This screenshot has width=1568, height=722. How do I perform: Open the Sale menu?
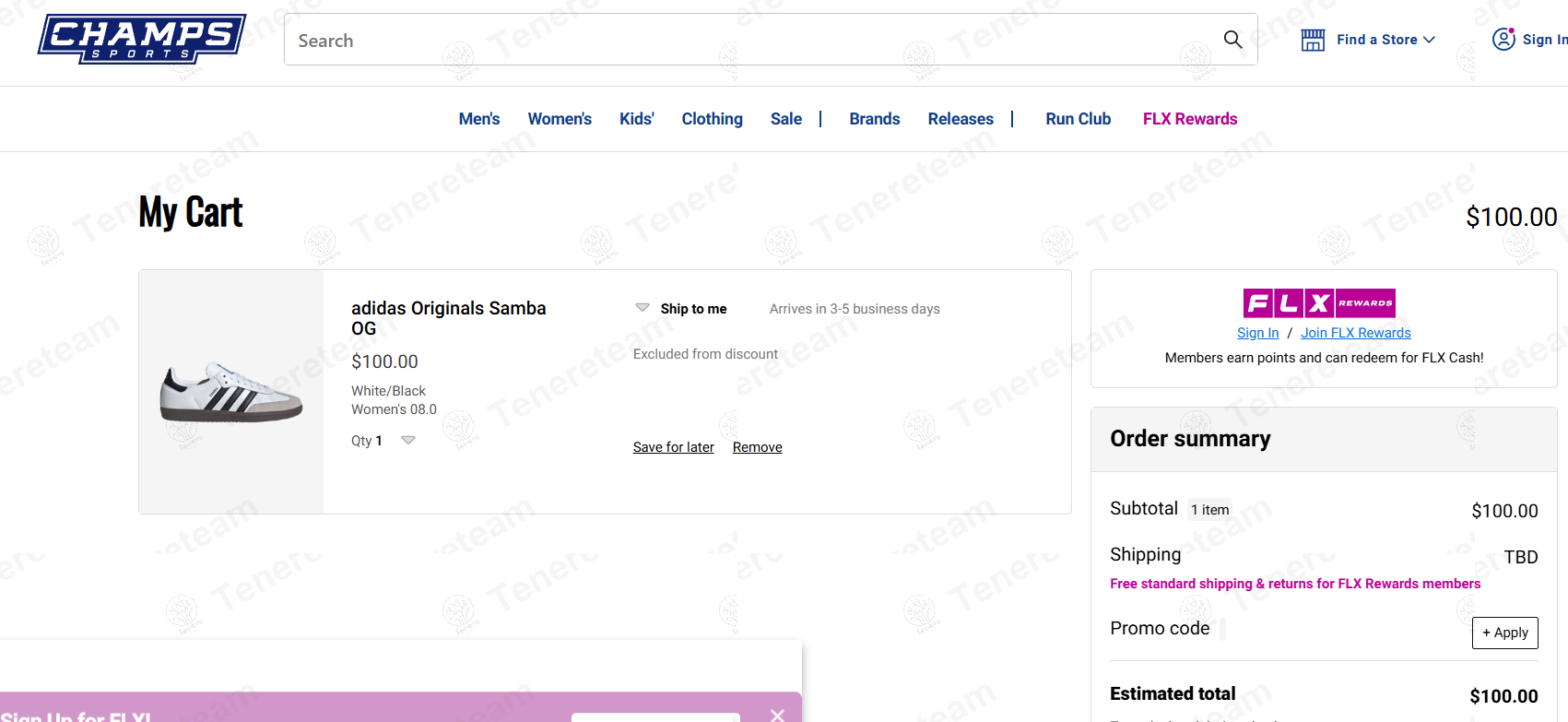(786, 119)
